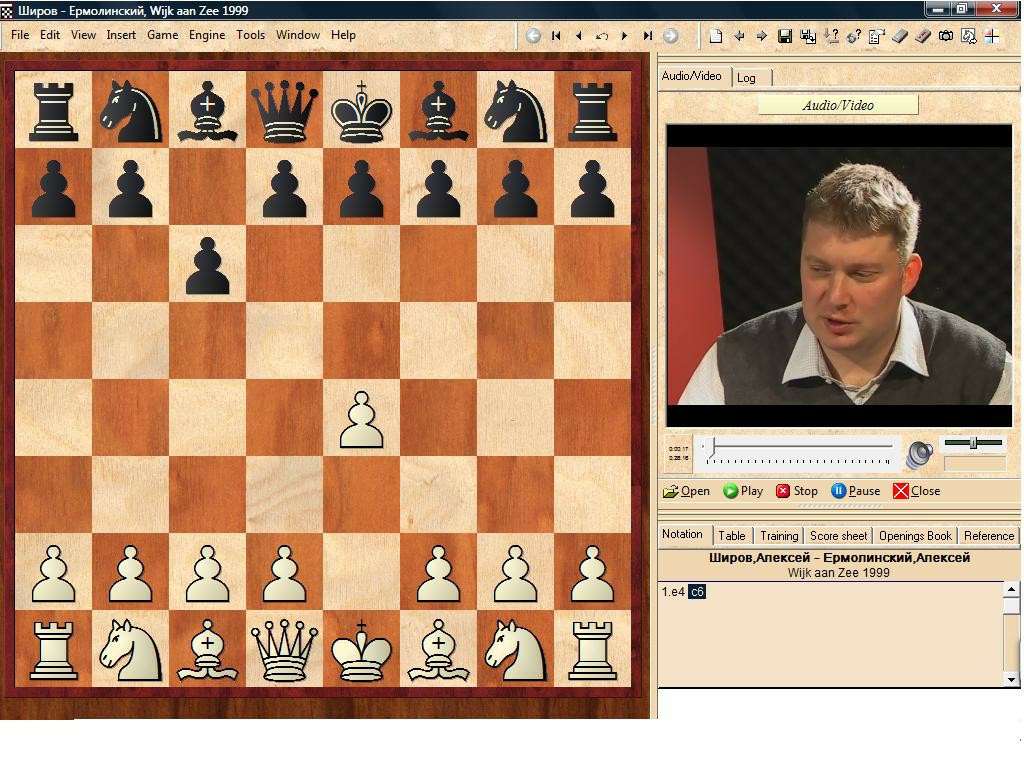This screenshot has height=768, width=1024.
Task: Select the Table tab
Action: pos(732,536)
